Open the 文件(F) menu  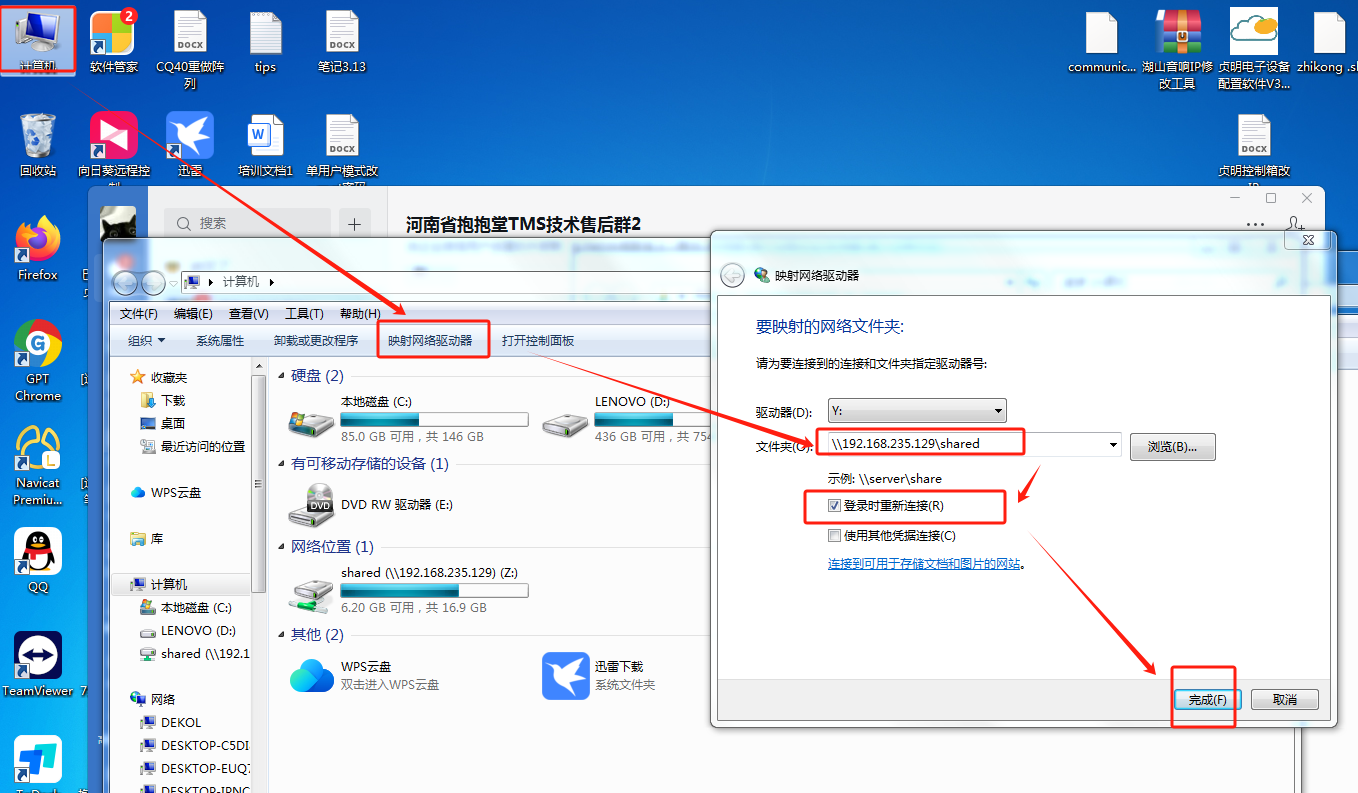(139, 314)
